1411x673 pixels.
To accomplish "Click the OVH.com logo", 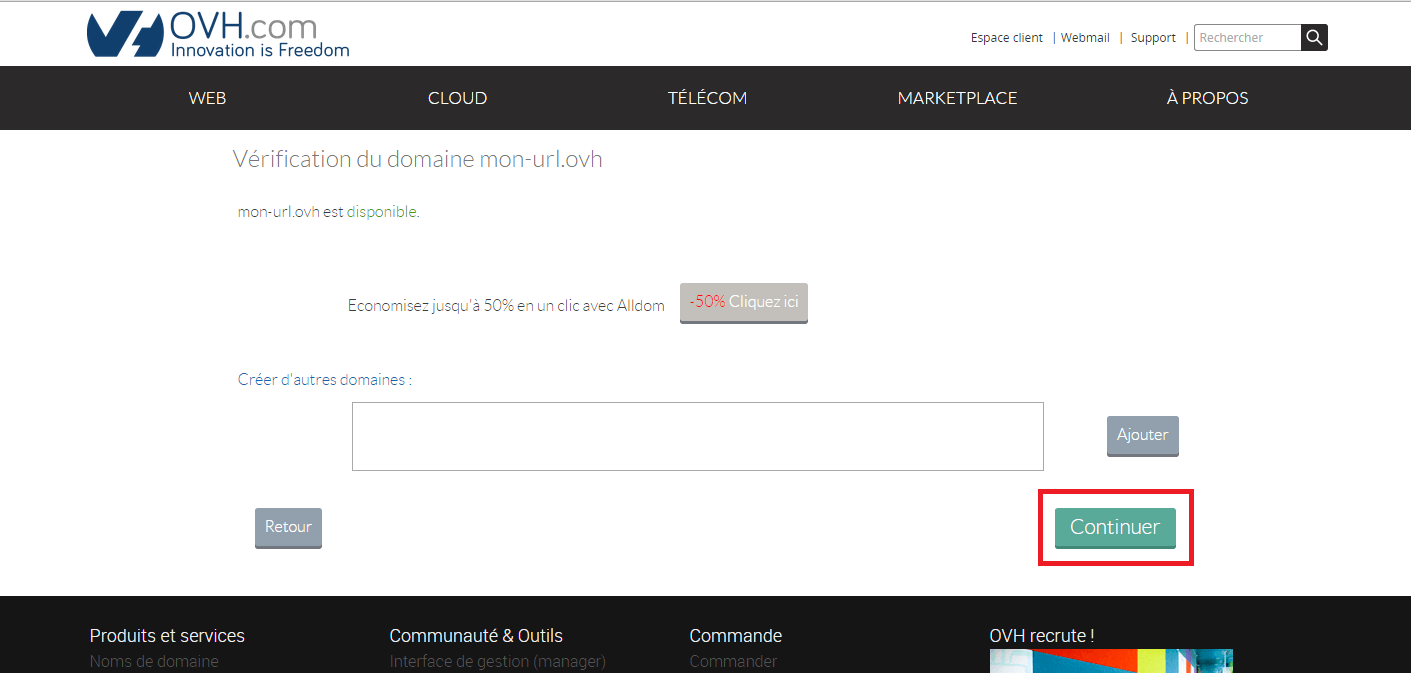I will coord(218,35).
